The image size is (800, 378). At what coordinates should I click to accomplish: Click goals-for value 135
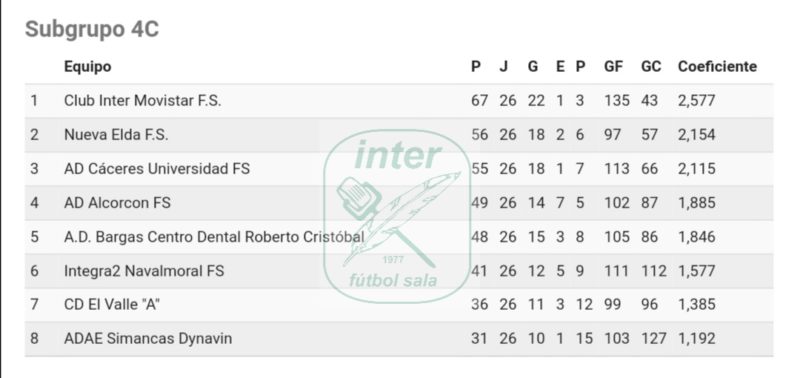pyautogui.click(x=617, y=100)
